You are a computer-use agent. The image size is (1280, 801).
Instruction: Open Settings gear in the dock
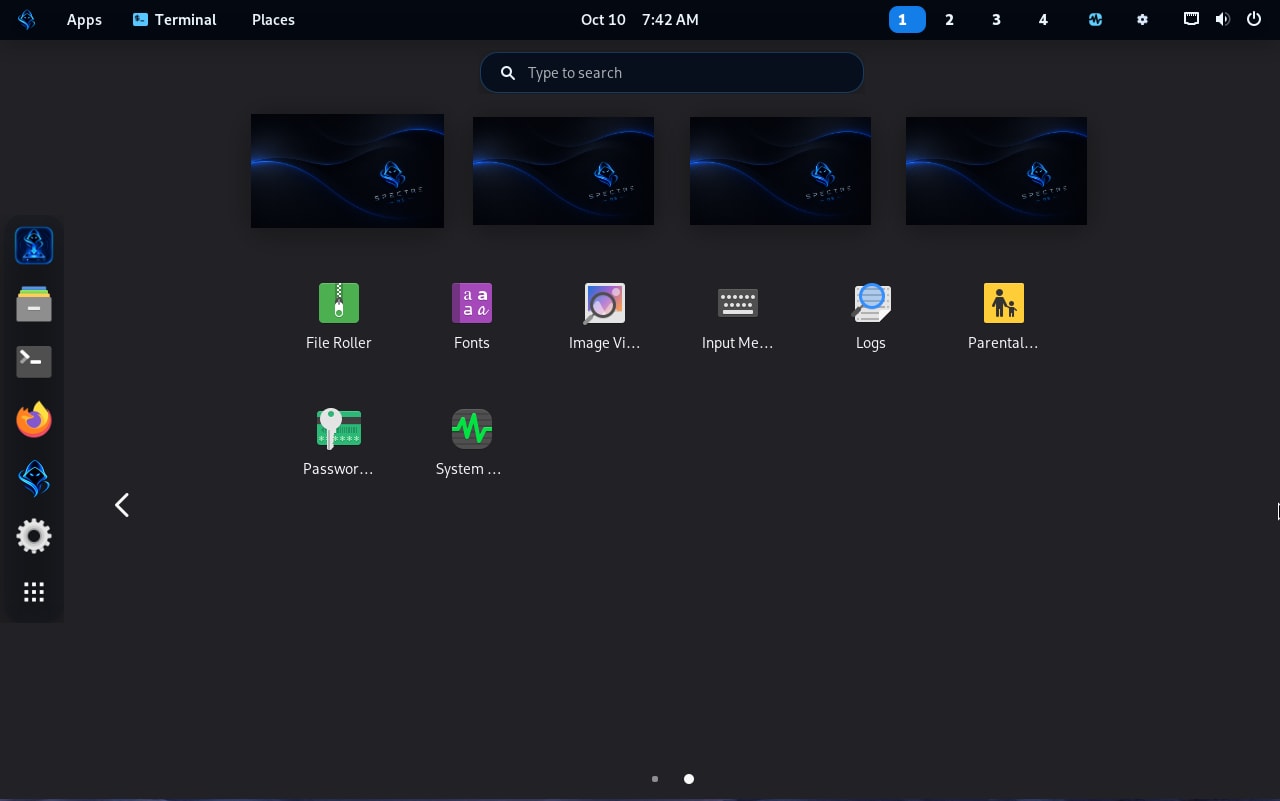click(x=34, y=536)
